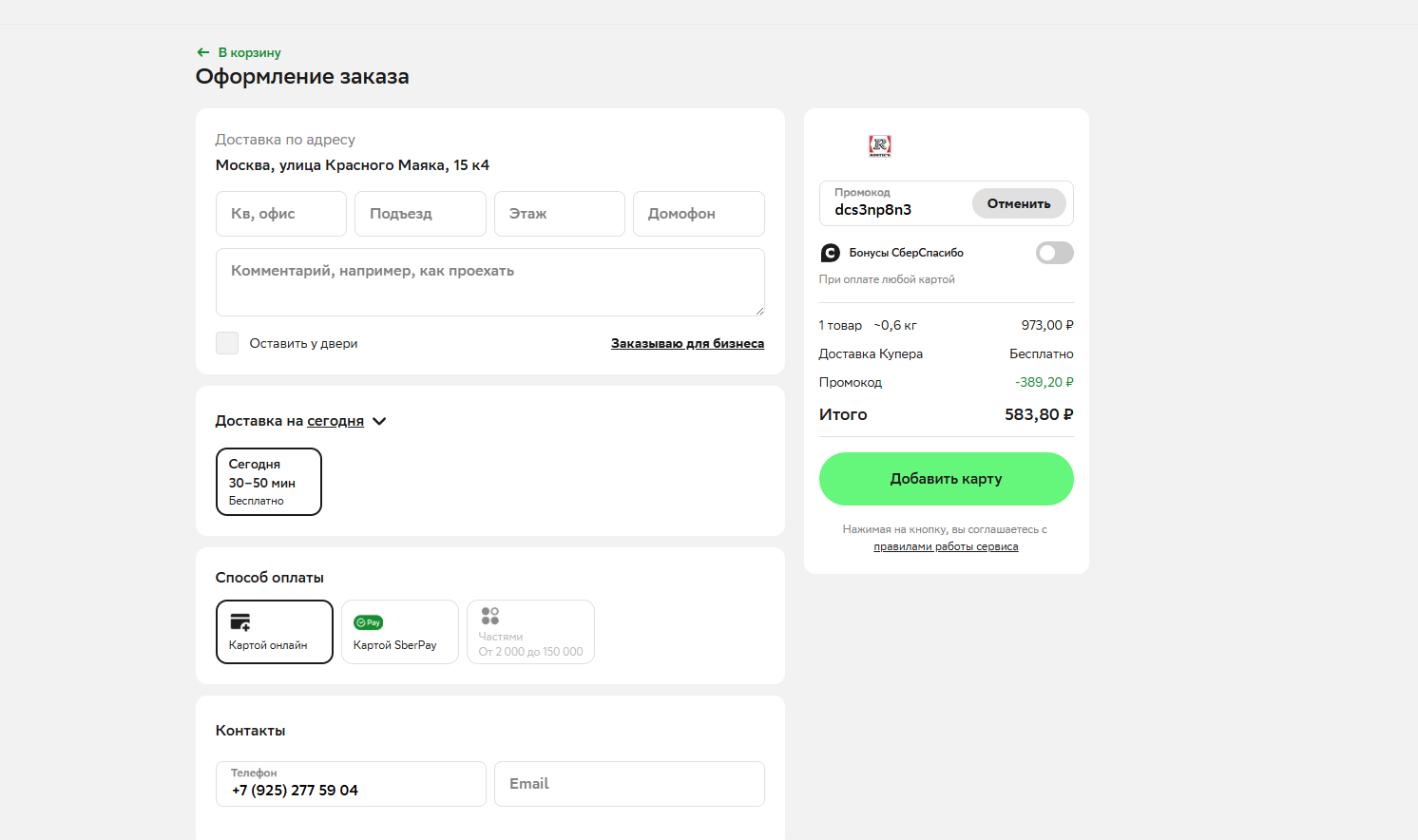Expand the delivery day chevron
1418x840 pixels.
tap(379, 421)
